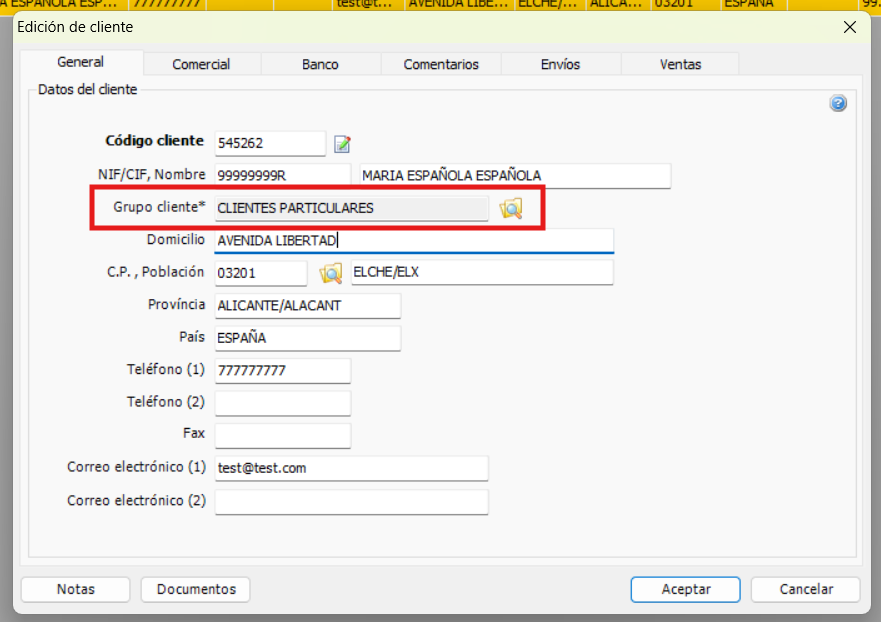
Task: Open the postal code search lookup icon
Action: 330,273
